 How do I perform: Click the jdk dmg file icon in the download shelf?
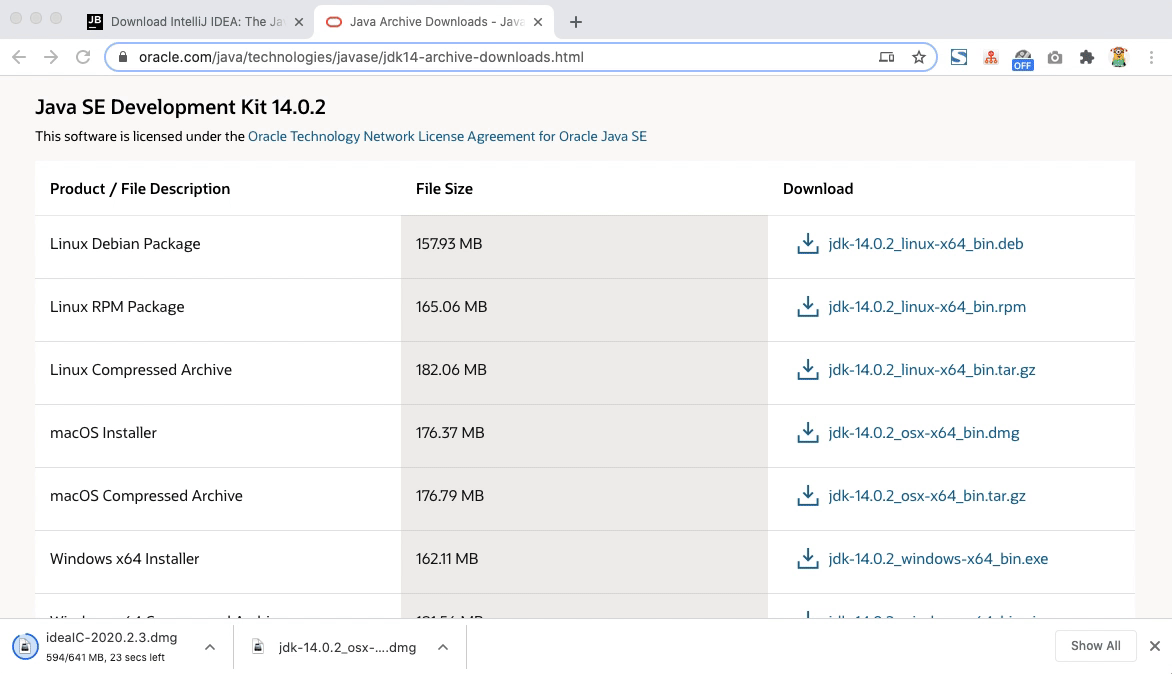point(258,646)
